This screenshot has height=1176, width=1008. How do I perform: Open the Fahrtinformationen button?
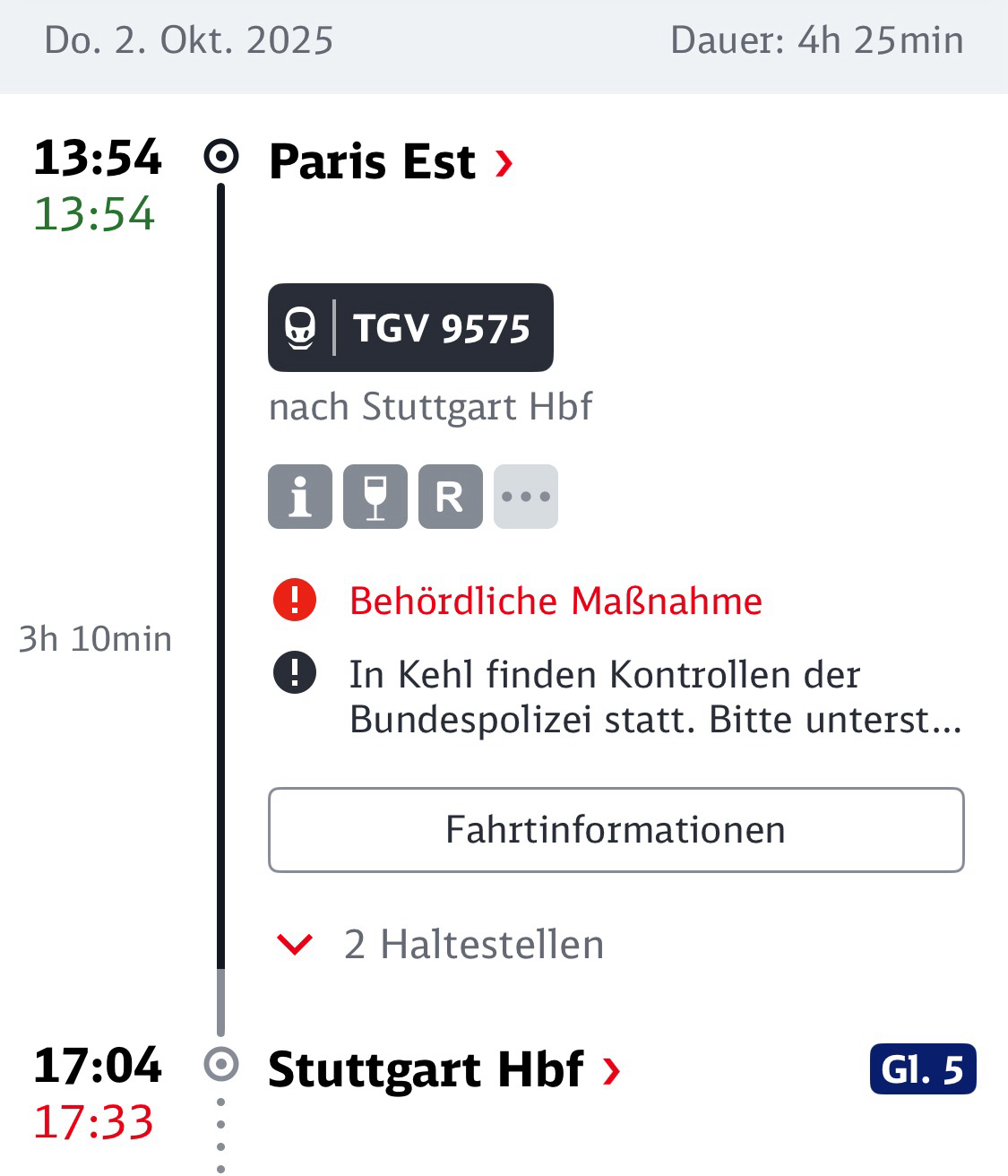616,830
